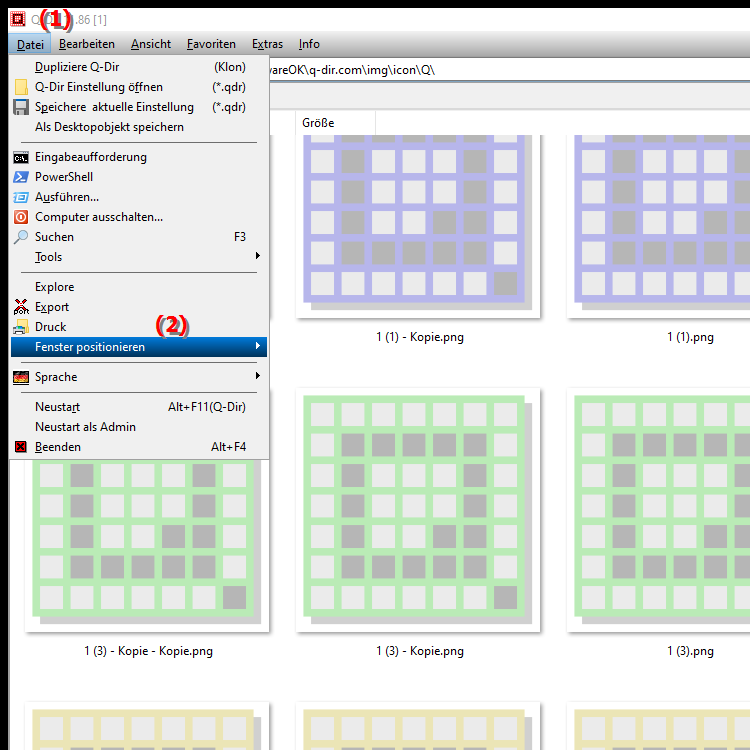The height and width of the screenshot is (750, 750).
Task: Click the Q-Dir application icon in title bar
Action: tap(18, 19)
